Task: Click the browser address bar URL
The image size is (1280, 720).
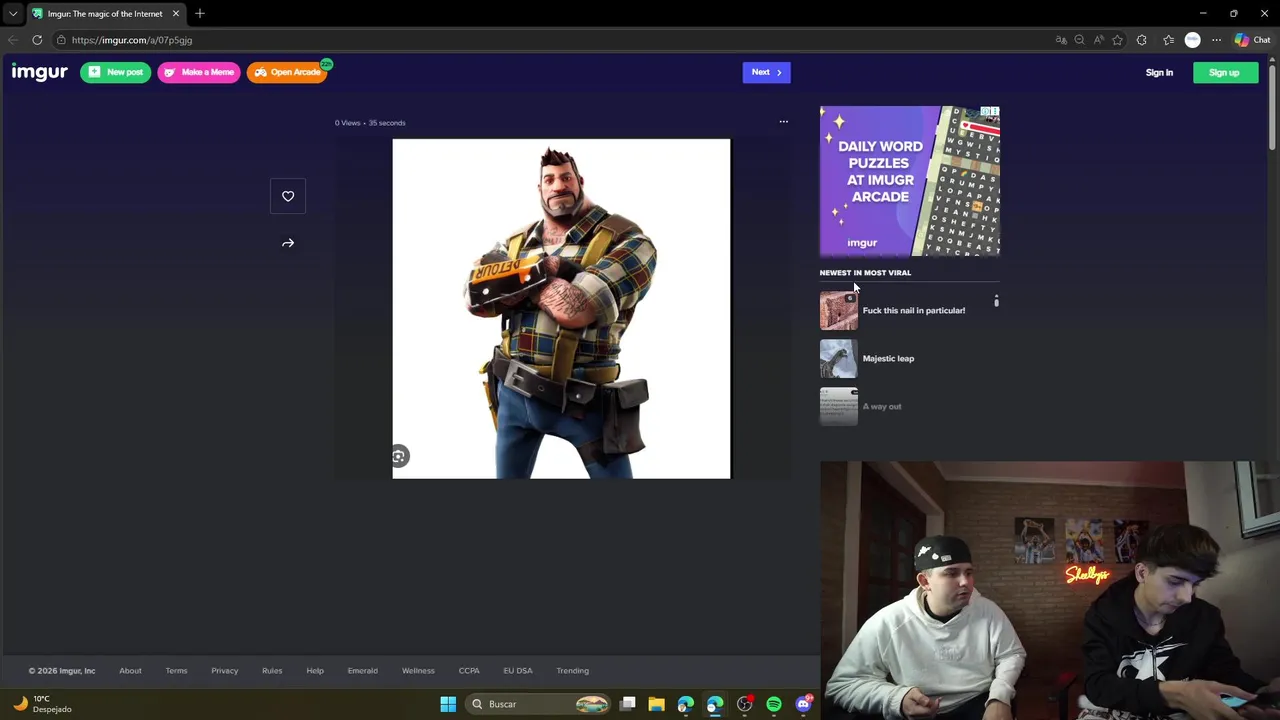Action: (132, 40)
